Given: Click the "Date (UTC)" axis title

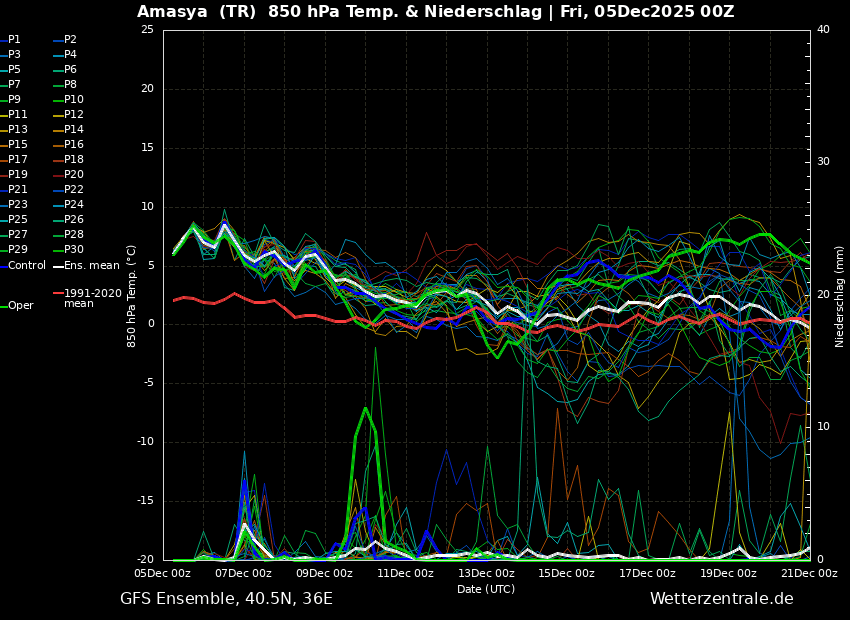Looking at the screenshot, I should click(x=486, y=589).
